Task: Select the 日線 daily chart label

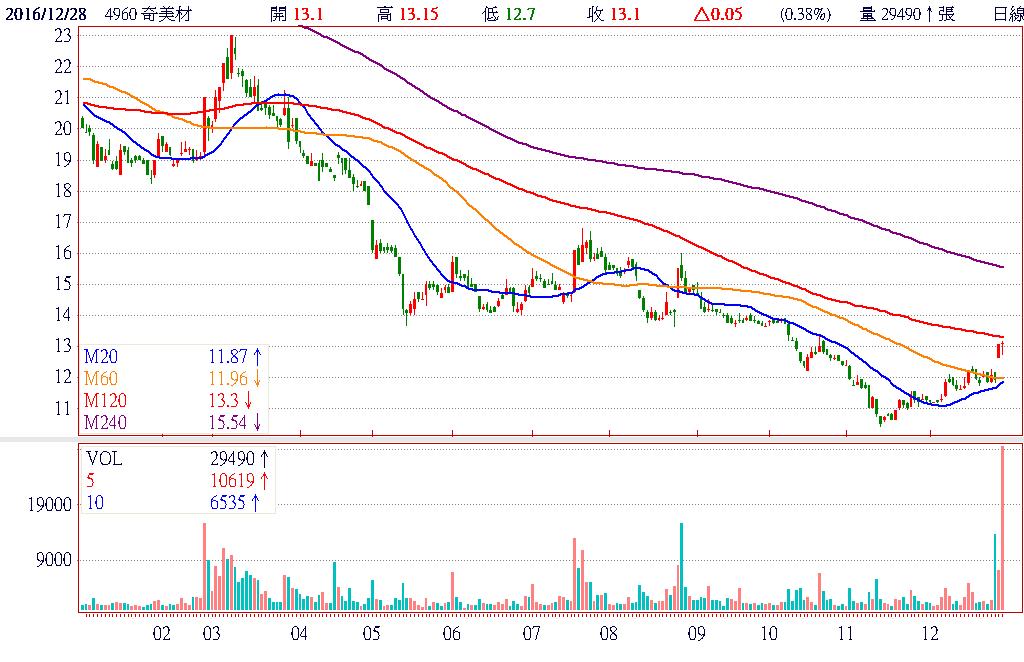Action: (1008, 14)
